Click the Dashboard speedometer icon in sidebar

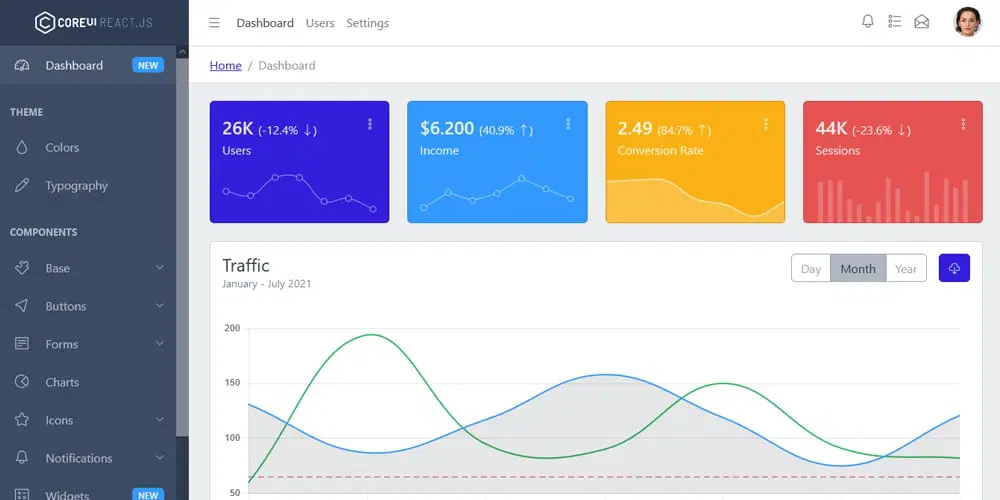click(22, 65)
